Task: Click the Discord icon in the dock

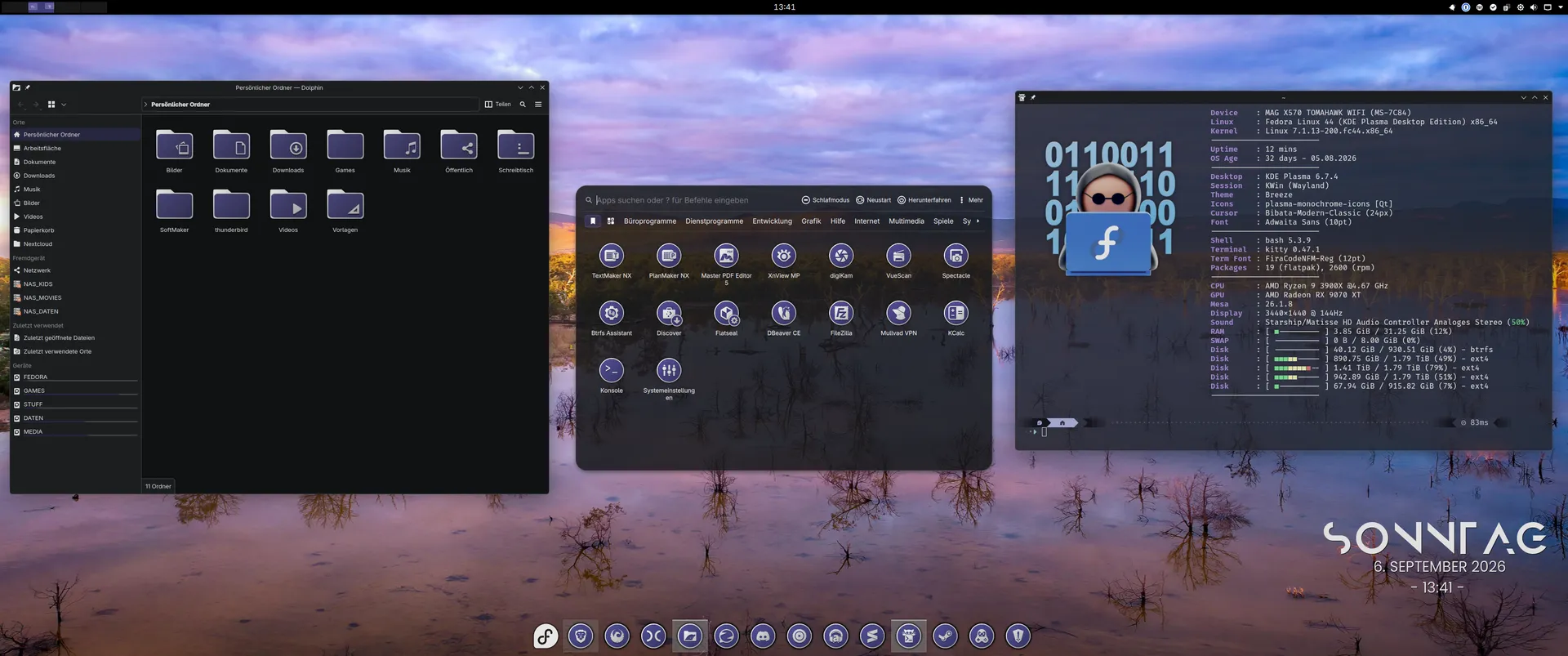Action: click(763, 636)
